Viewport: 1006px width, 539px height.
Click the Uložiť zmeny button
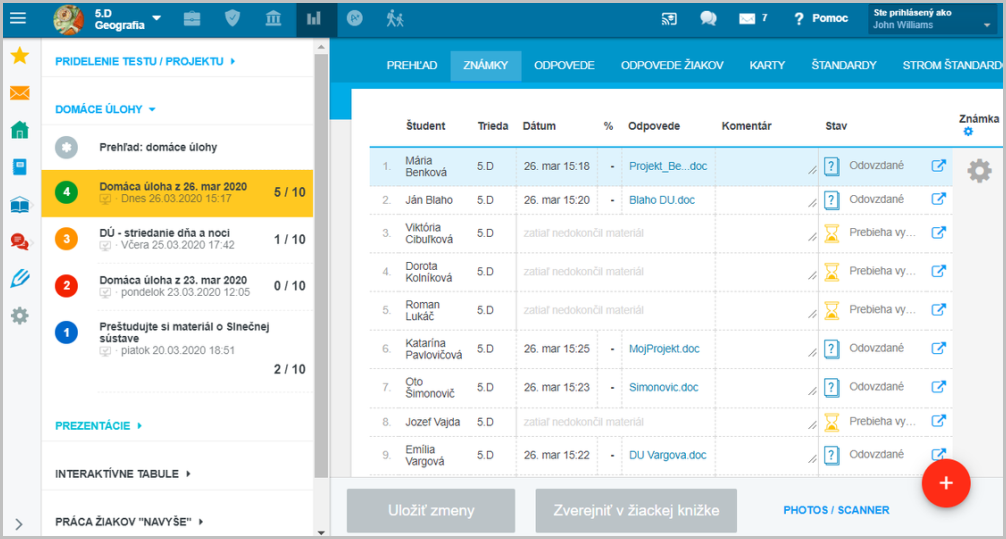(431, 511)
